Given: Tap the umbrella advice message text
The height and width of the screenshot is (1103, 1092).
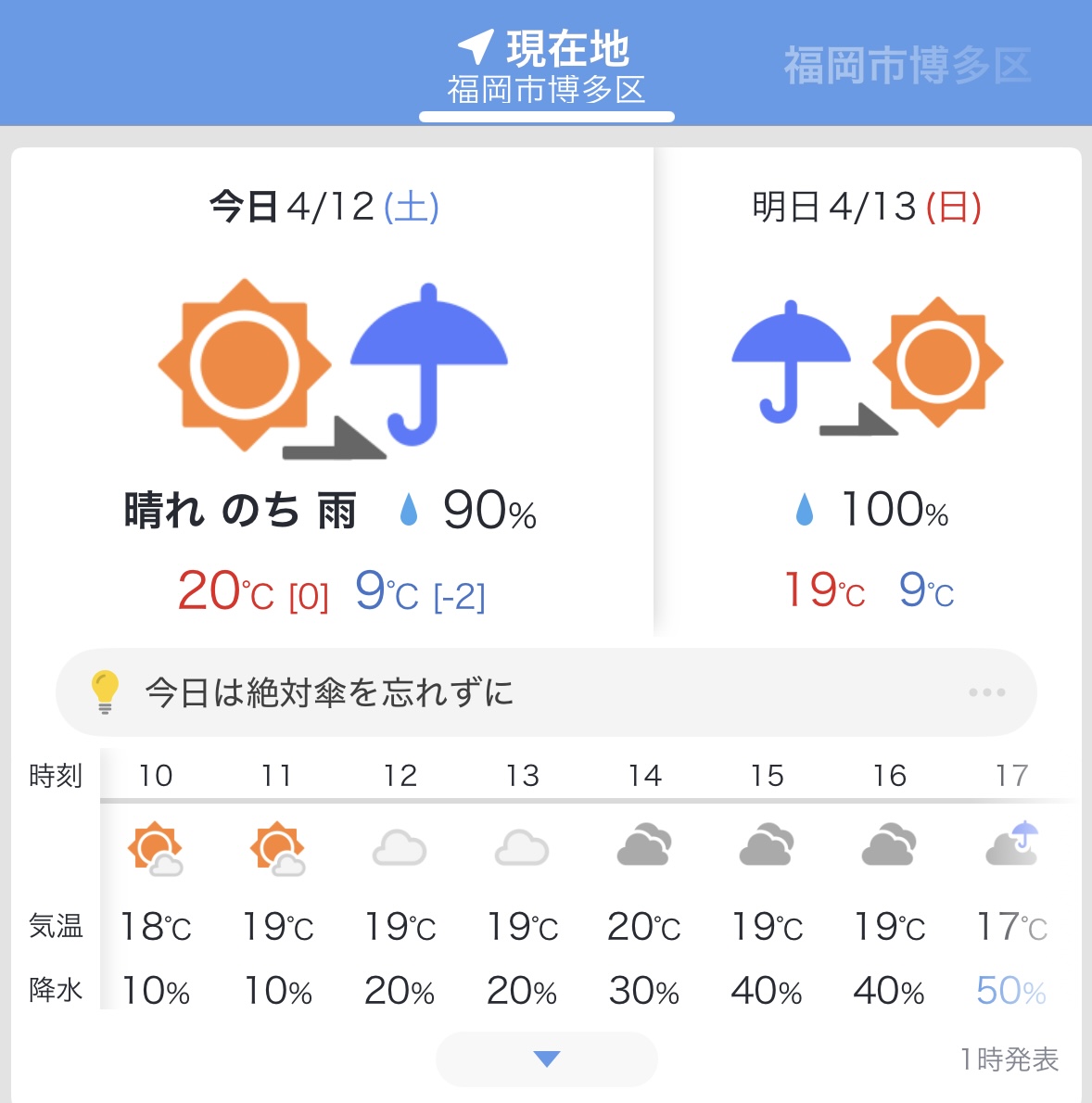Looking at the screenshot, I should (x=329, y=692).
